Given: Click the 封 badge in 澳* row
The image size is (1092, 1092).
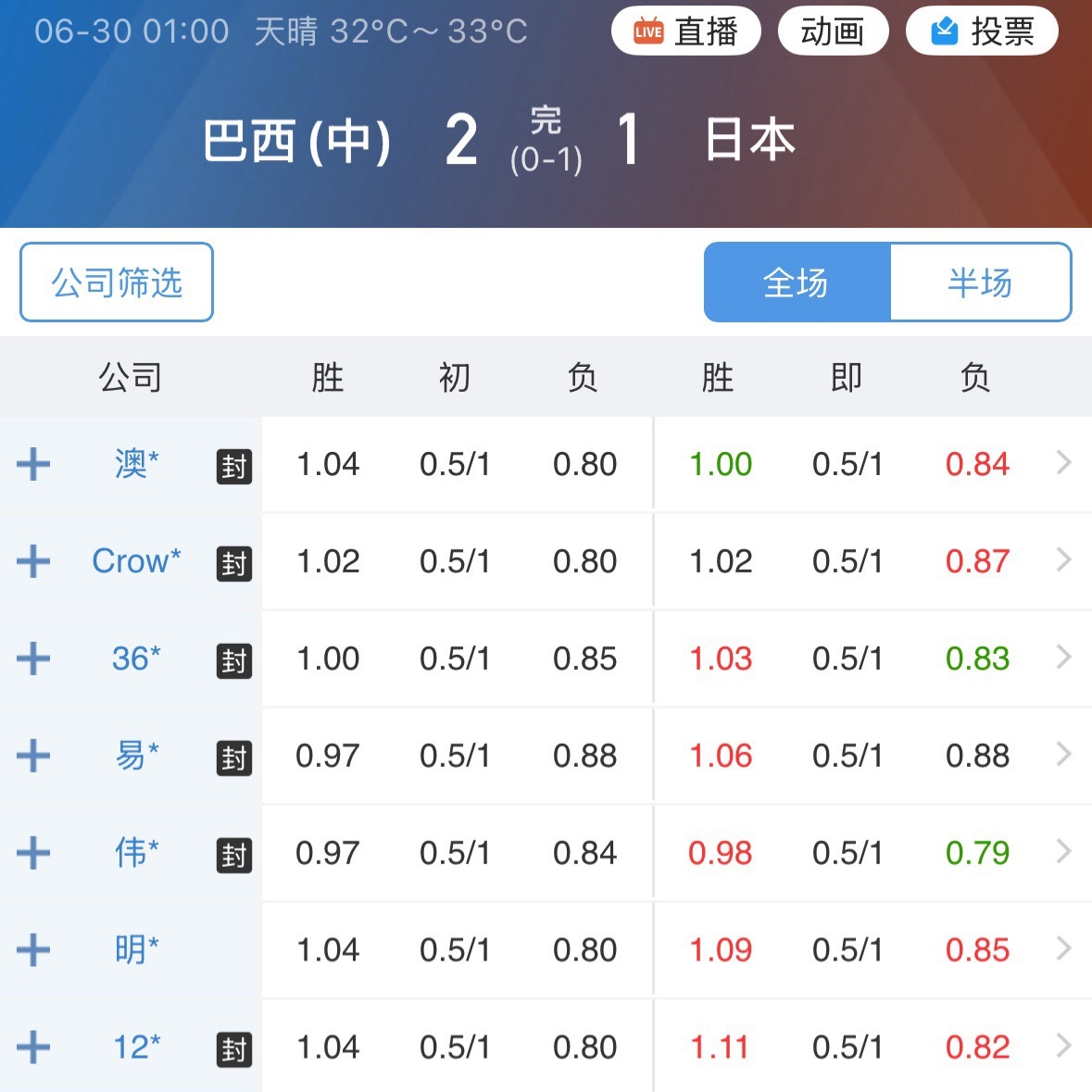Looking at the screenshot, I should pos(234,467).
